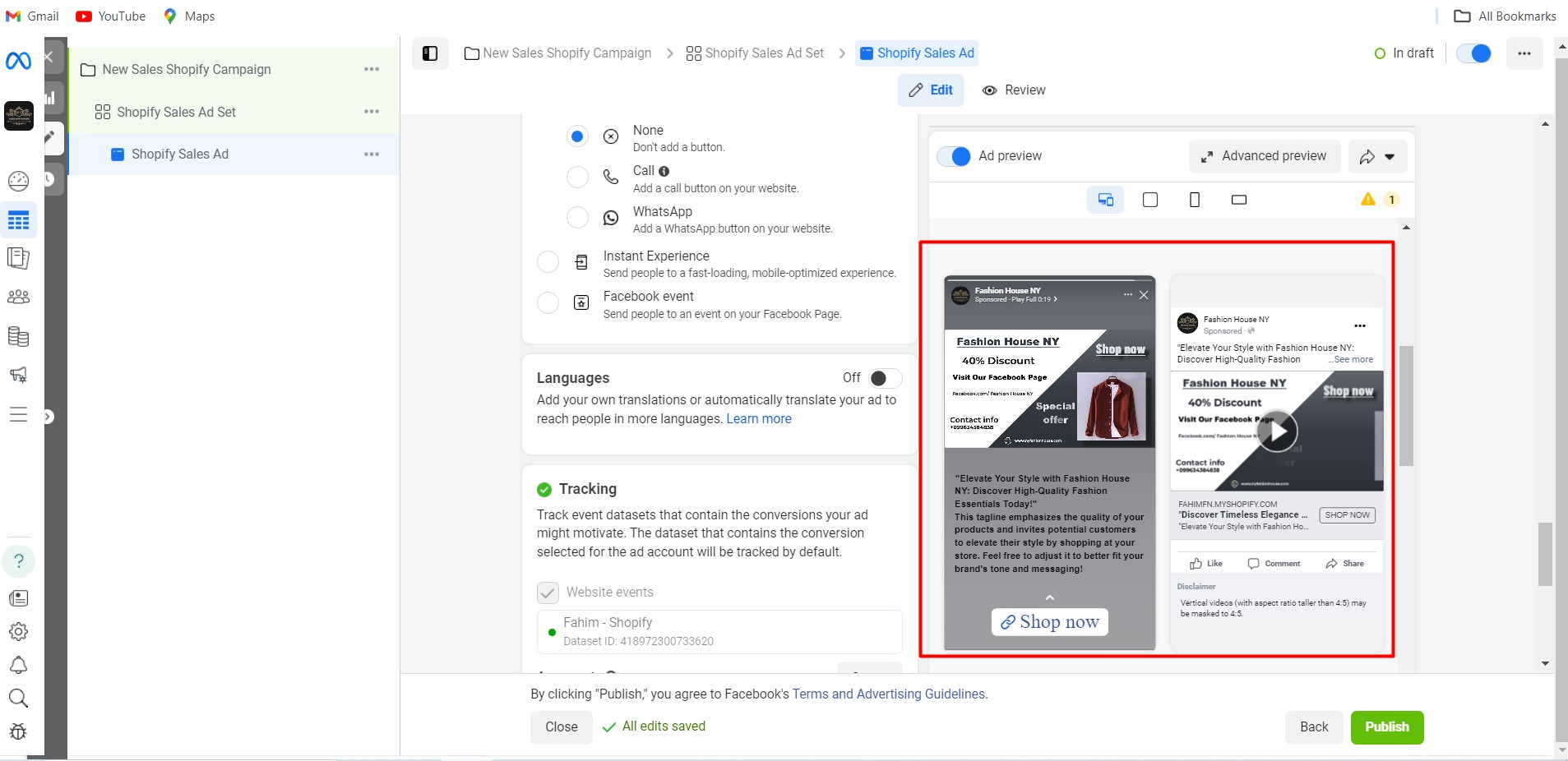Open the Search magnifier icon

pyautogui.click(x=18, y=699)
